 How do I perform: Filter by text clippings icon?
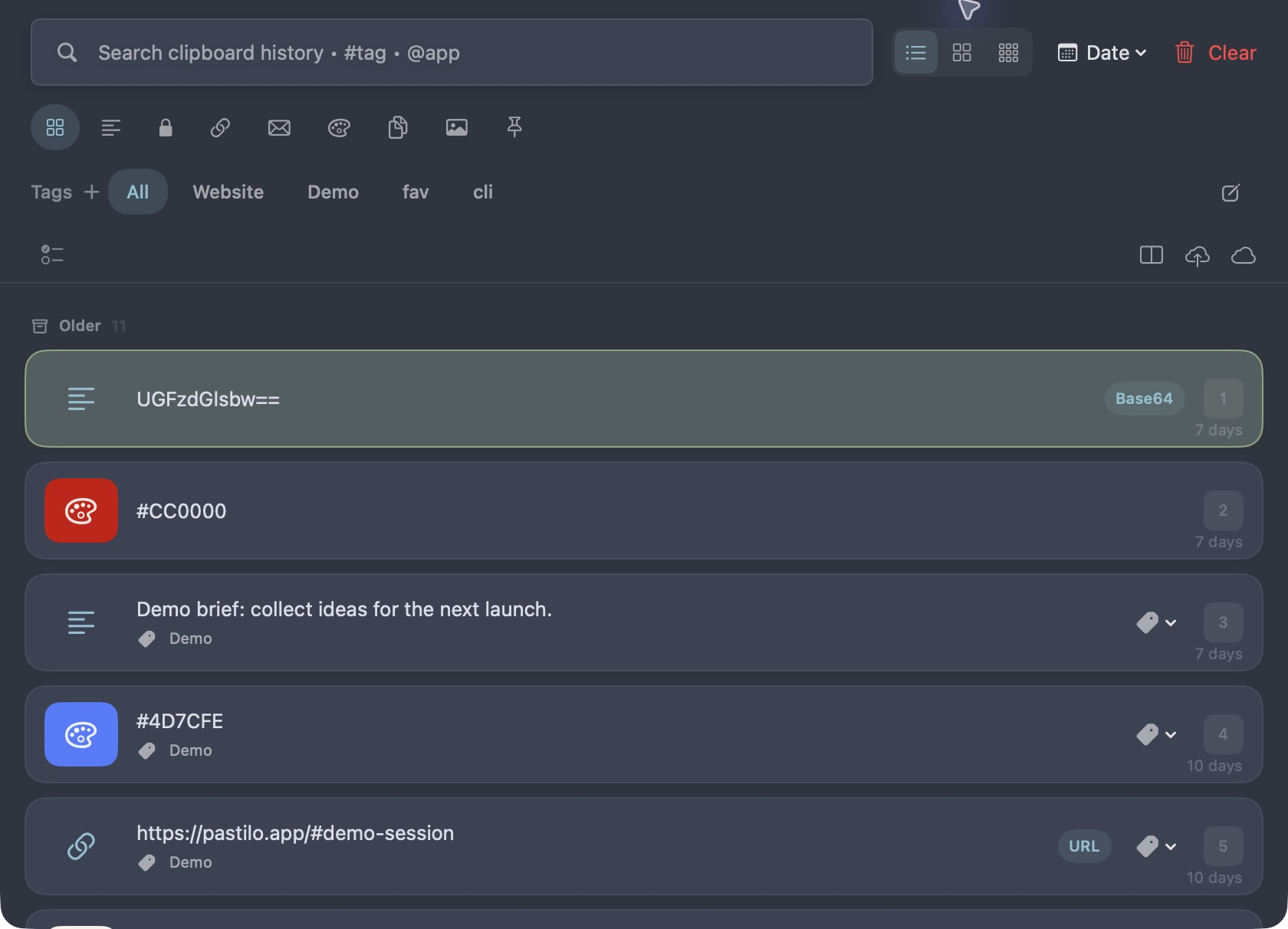pos(111,127)
